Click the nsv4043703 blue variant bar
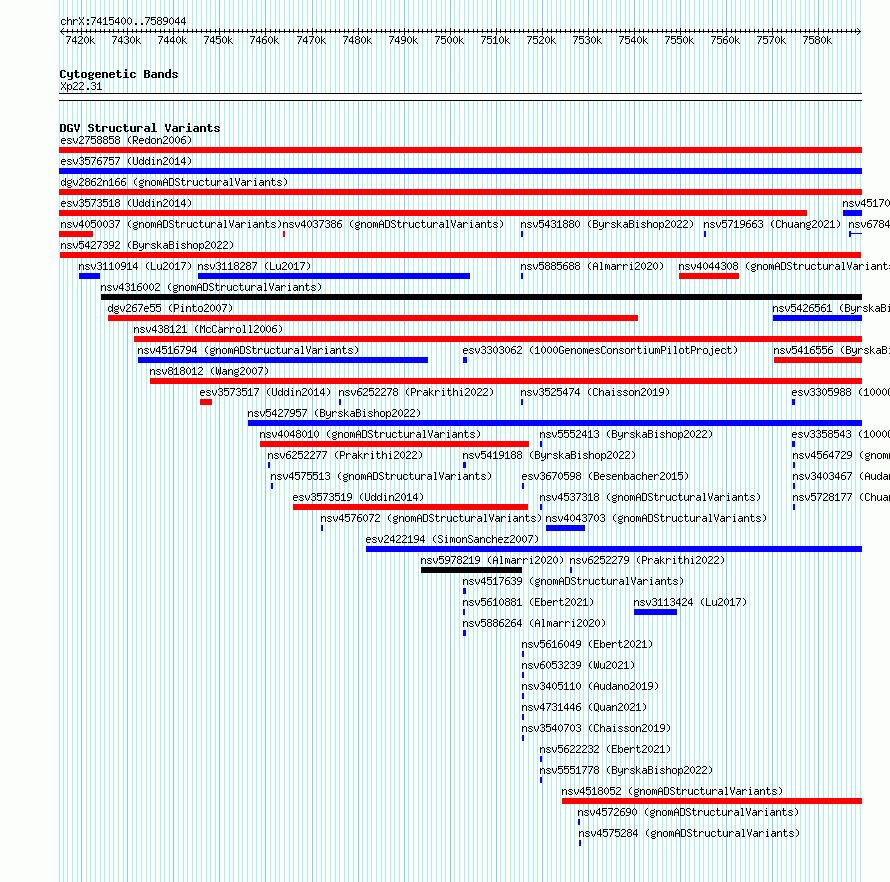This screenshot has height=882, width=890. (565, 528)
